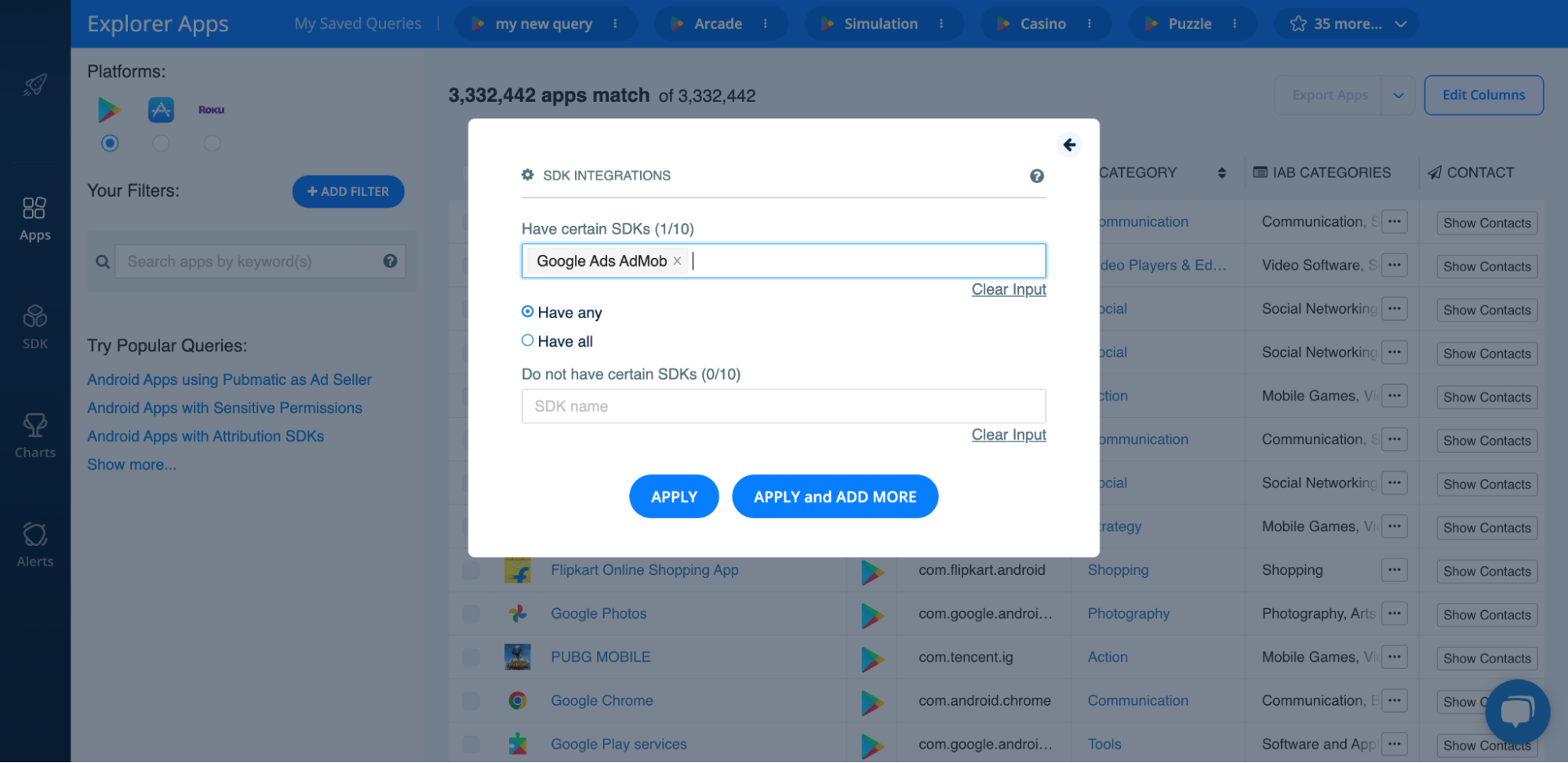Open the Charts section in the sidebar

coord(35,436)
